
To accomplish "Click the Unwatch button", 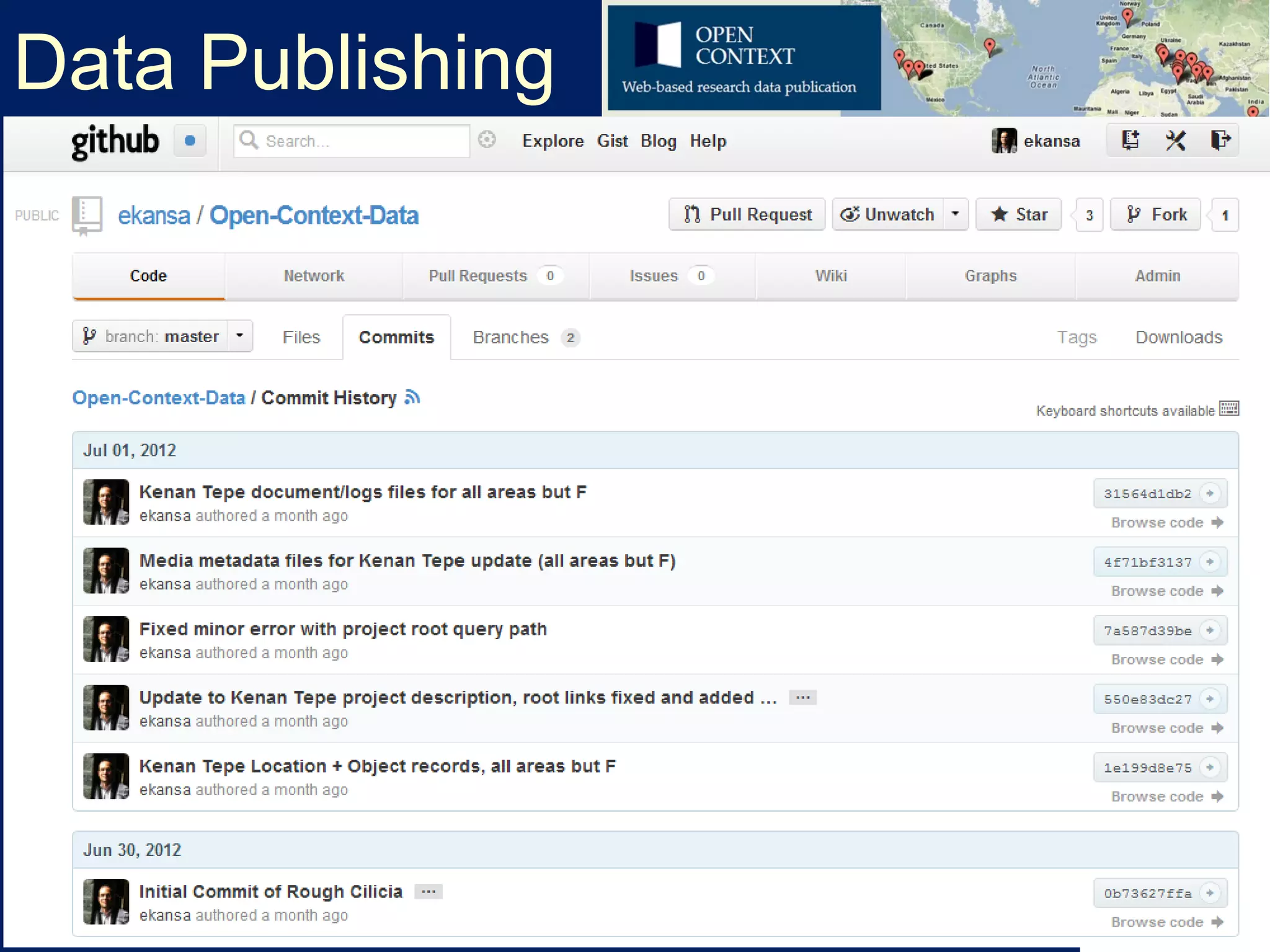I will (x=888, y=214).
